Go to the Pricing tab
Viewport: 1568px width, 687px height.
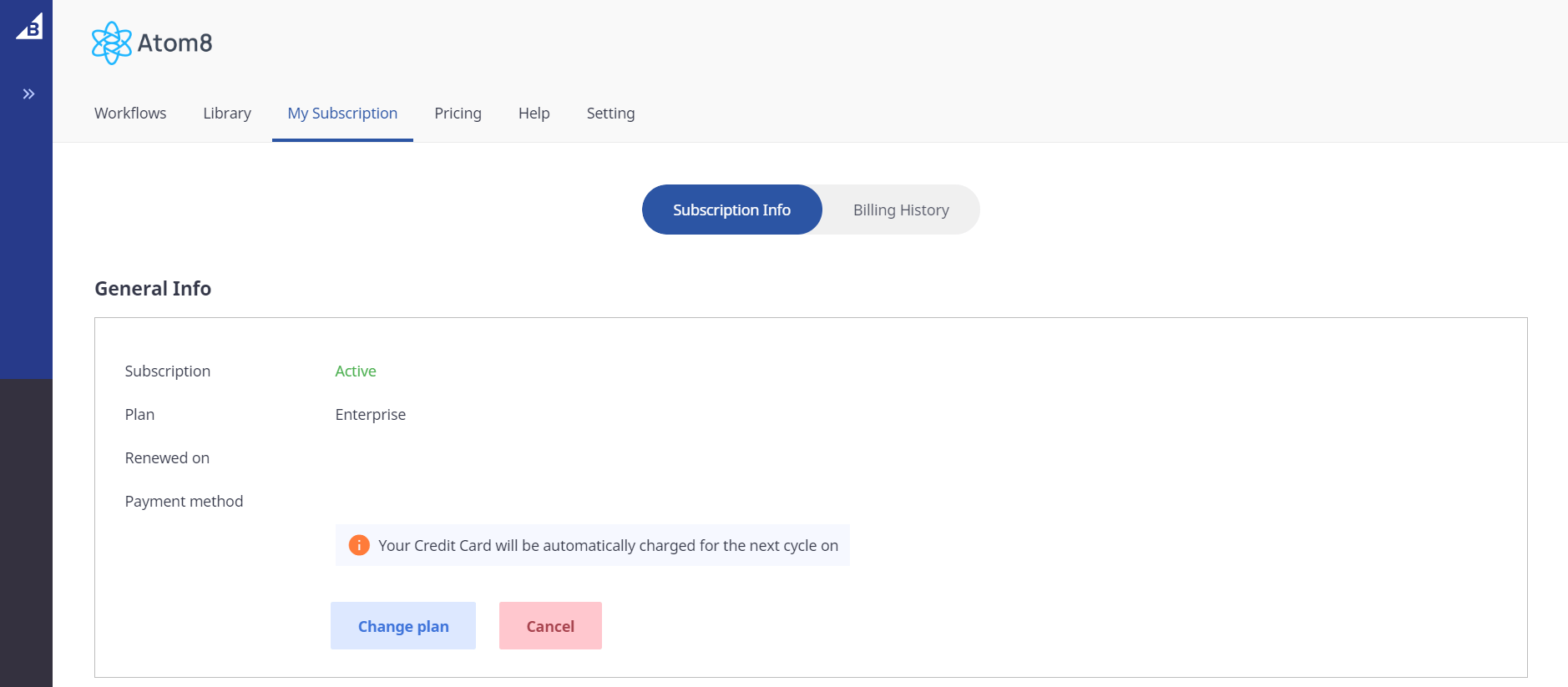tap(458, 113)
